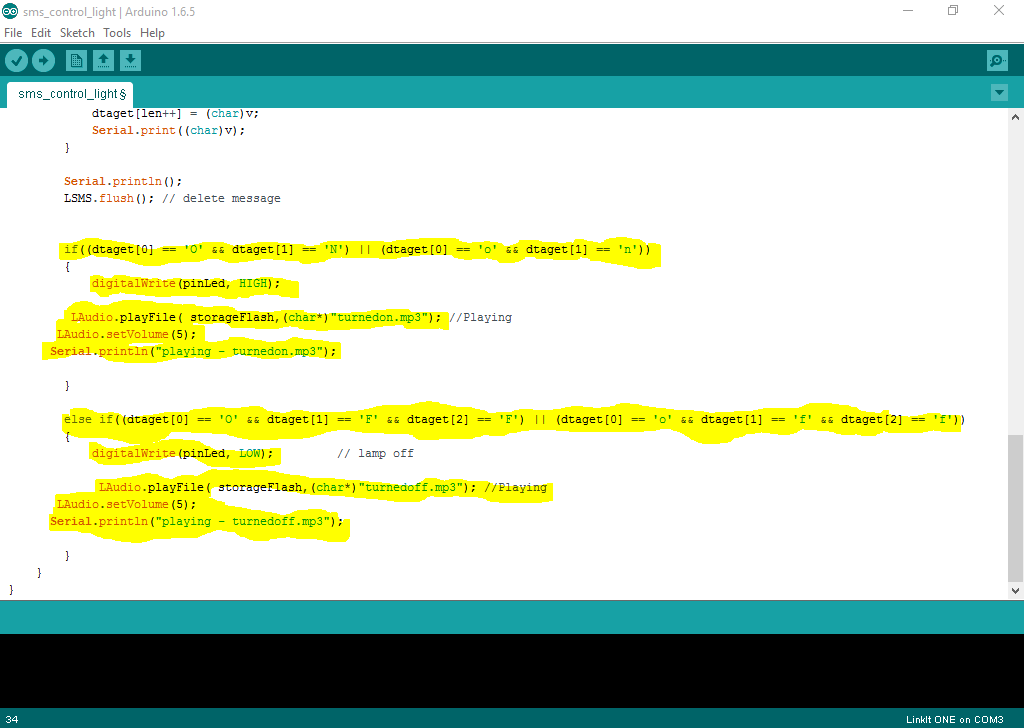Viewport: 1024px width, 728px height.
Task: Save the sketch with the Save icon
Action: click(130, 61)
